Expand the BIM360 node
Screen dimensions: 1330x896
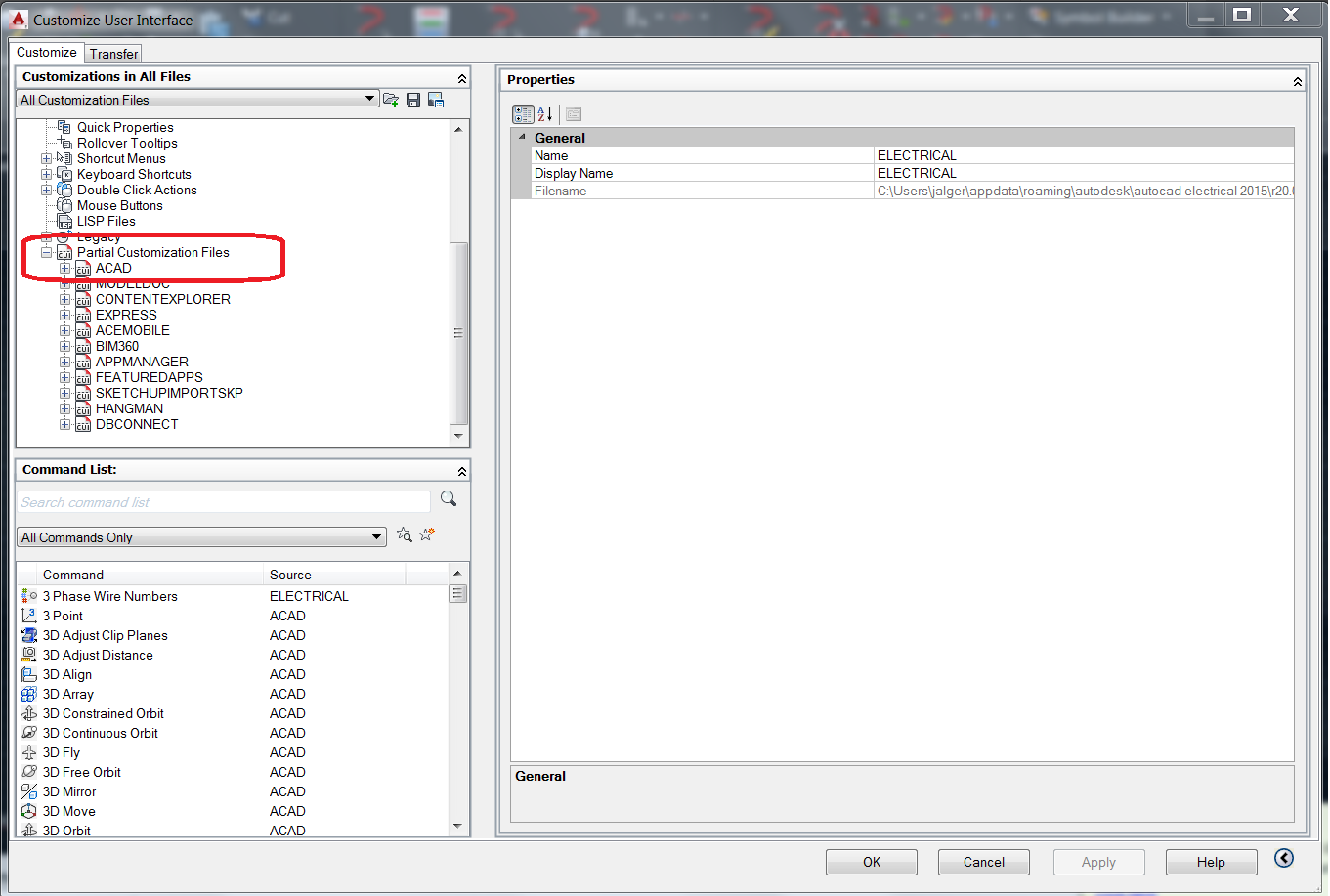[65, 346]
